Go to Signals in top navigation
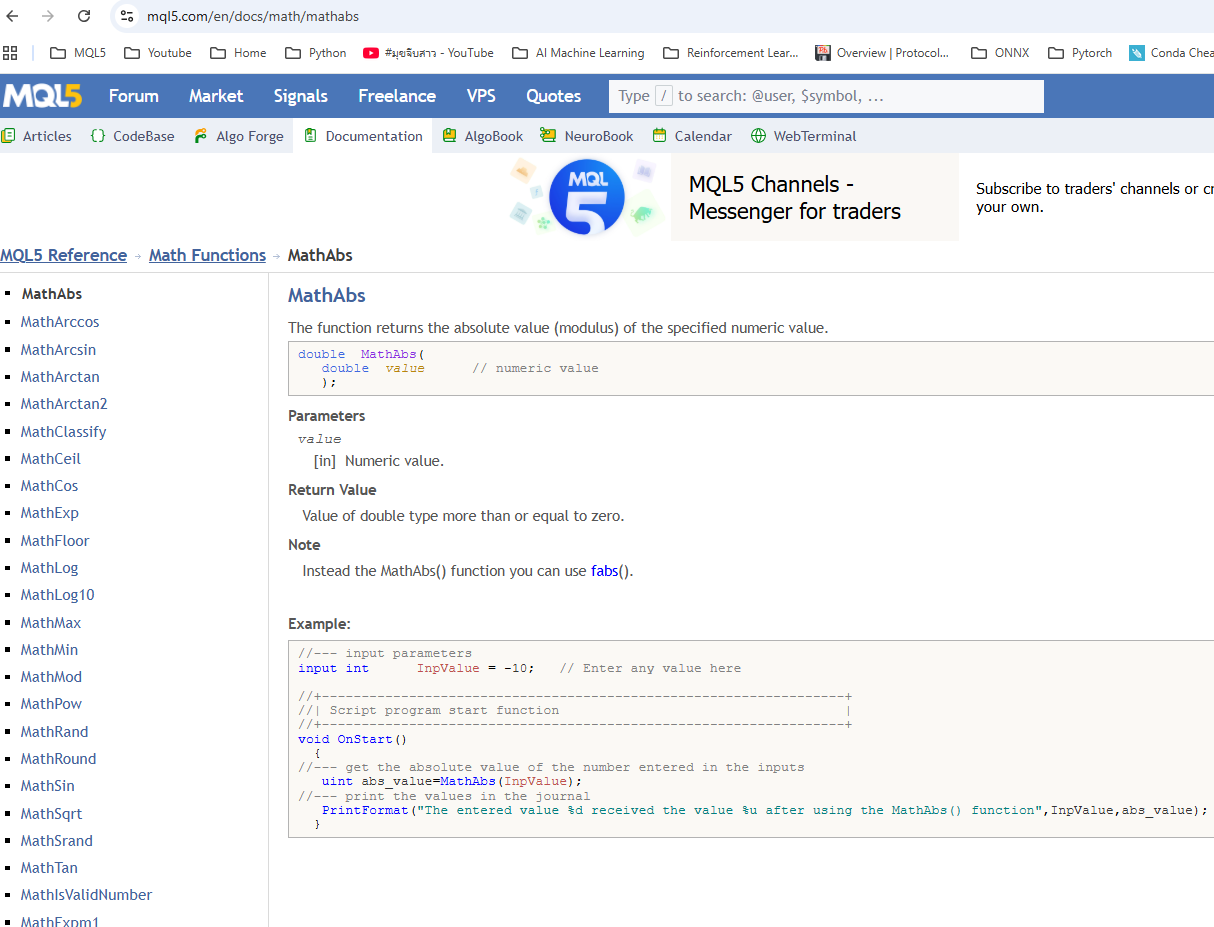Image resolution: width=1214 pixels, height=927 pixels. click(x=300, y=96)
